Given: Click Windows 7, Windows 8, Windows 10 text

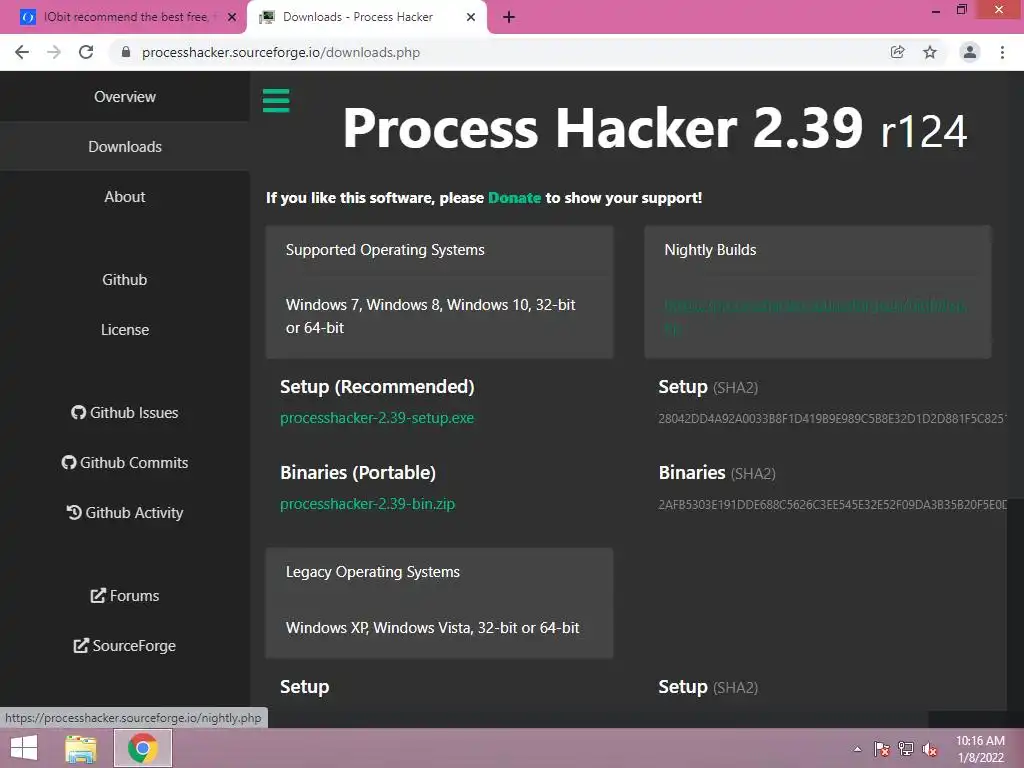Looking at the screenshot, I should [x=430, y=317].
